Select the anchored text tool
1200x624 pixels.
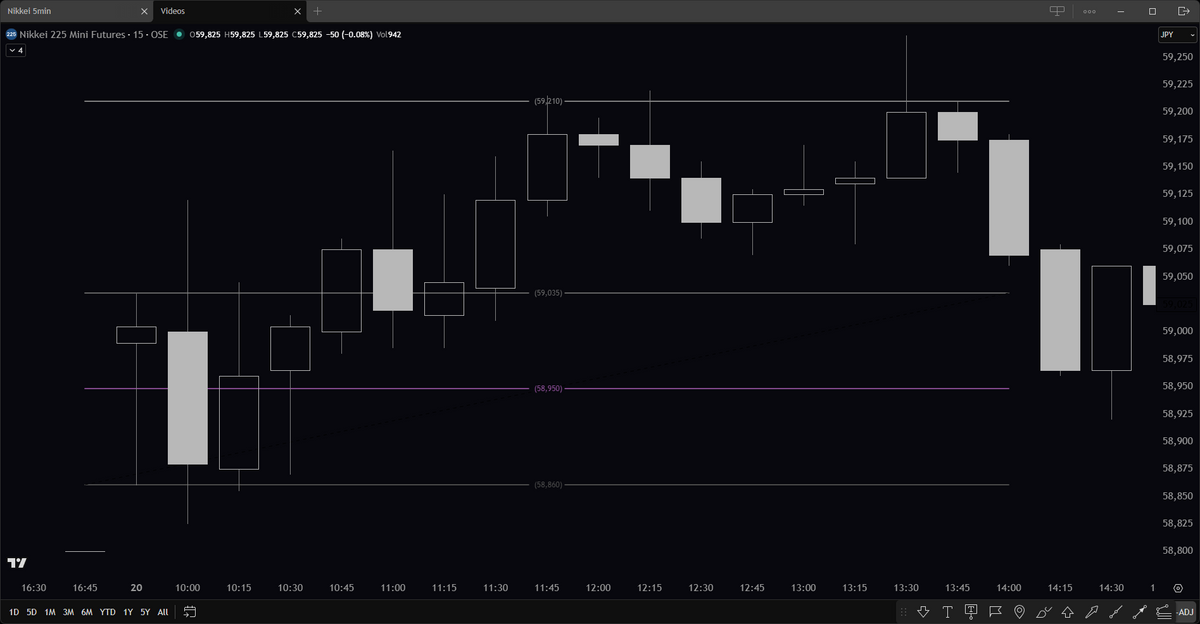click(971, 612)
